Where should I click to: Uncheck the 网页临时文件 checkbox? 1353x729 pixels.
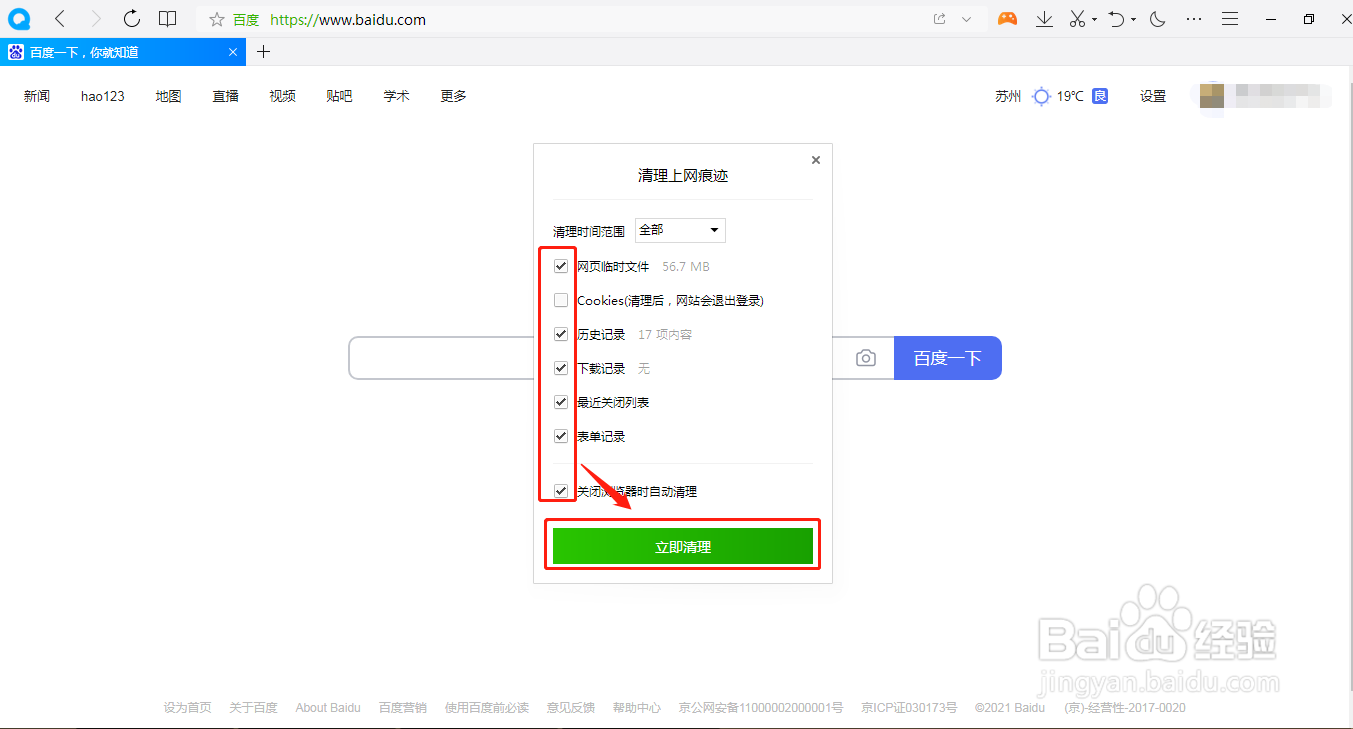(x=560, y=265)
